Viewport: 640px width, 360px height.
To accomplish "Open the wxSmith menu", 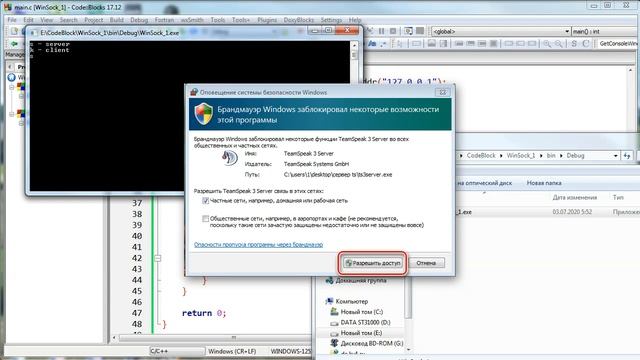I will point(192,20).
